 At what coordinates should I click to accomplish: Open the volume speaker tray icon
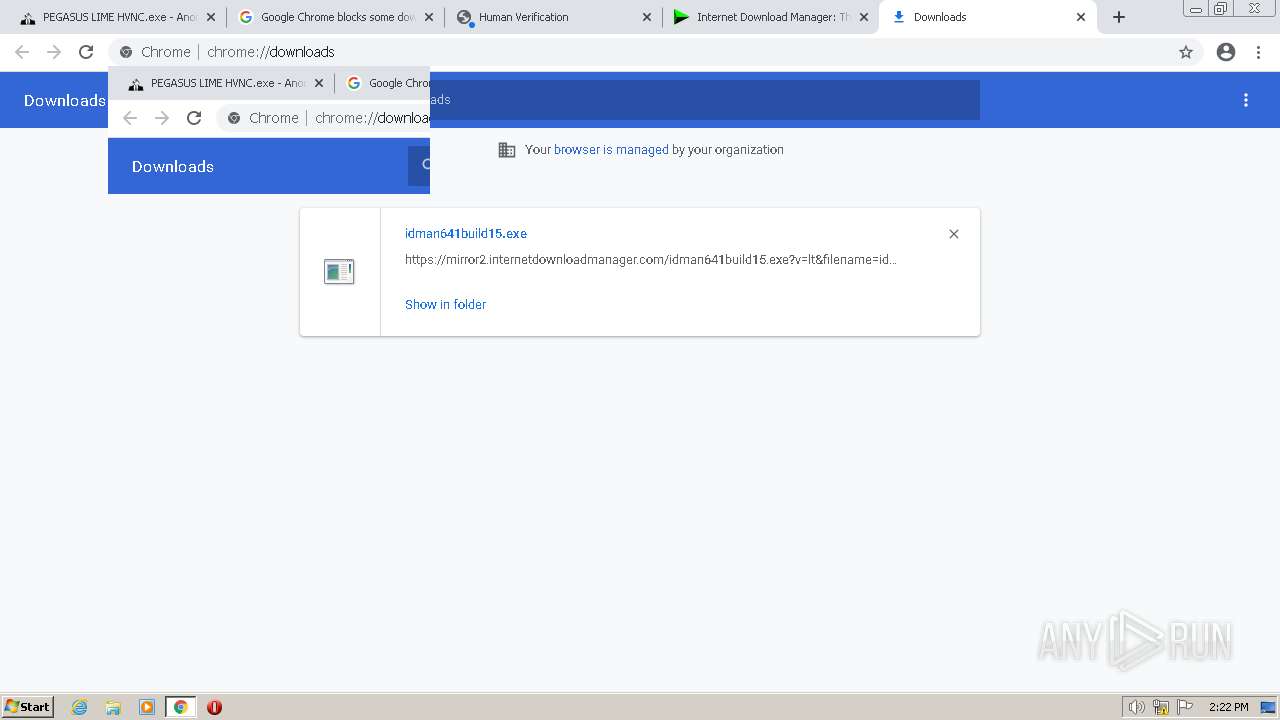click(1136, 707)
